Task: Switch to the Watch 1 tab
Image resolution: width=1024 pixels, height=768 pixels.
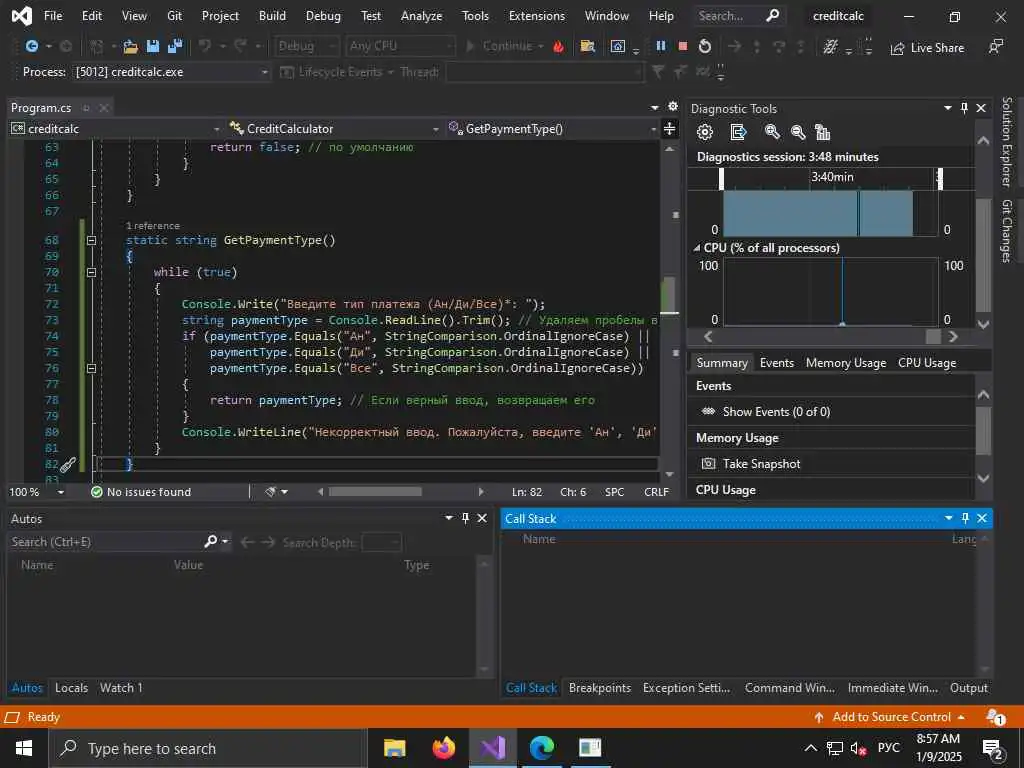Action: point(121,688)
